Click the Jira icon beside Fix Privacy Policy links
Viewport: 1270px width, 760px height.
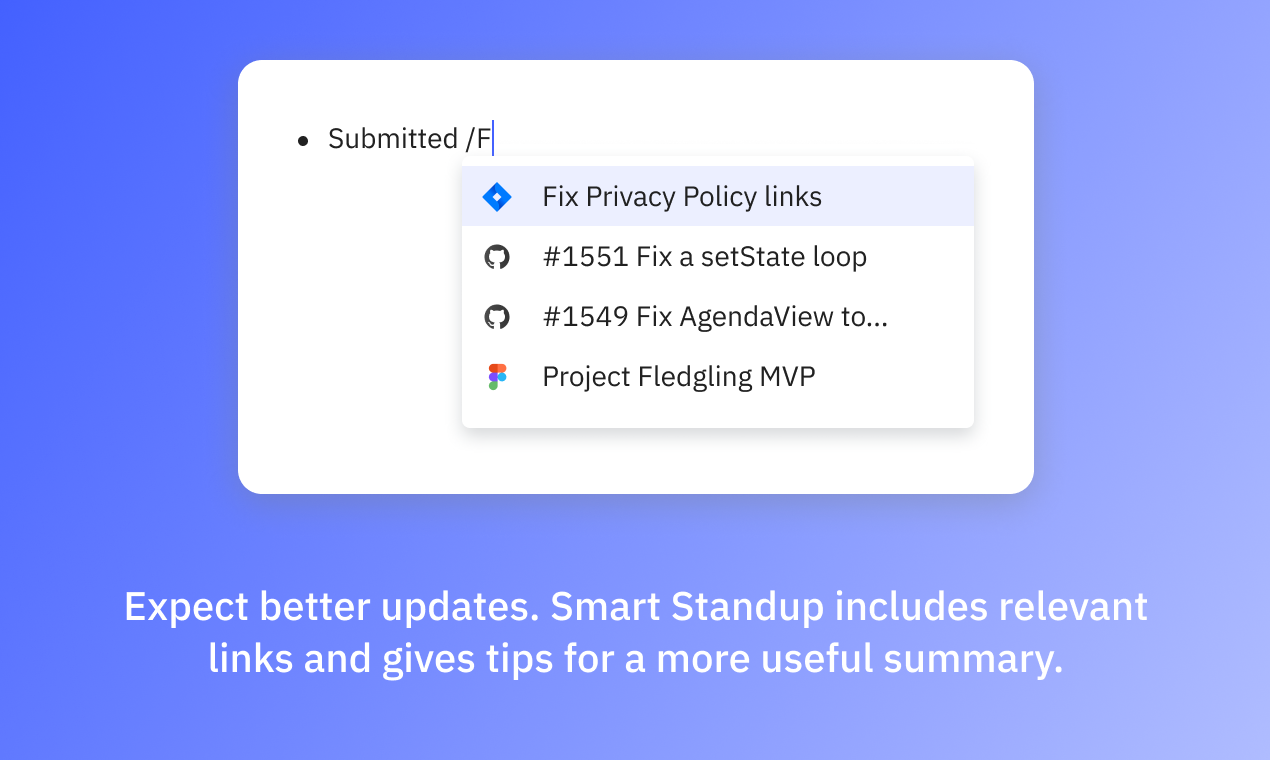pos(497,196)
